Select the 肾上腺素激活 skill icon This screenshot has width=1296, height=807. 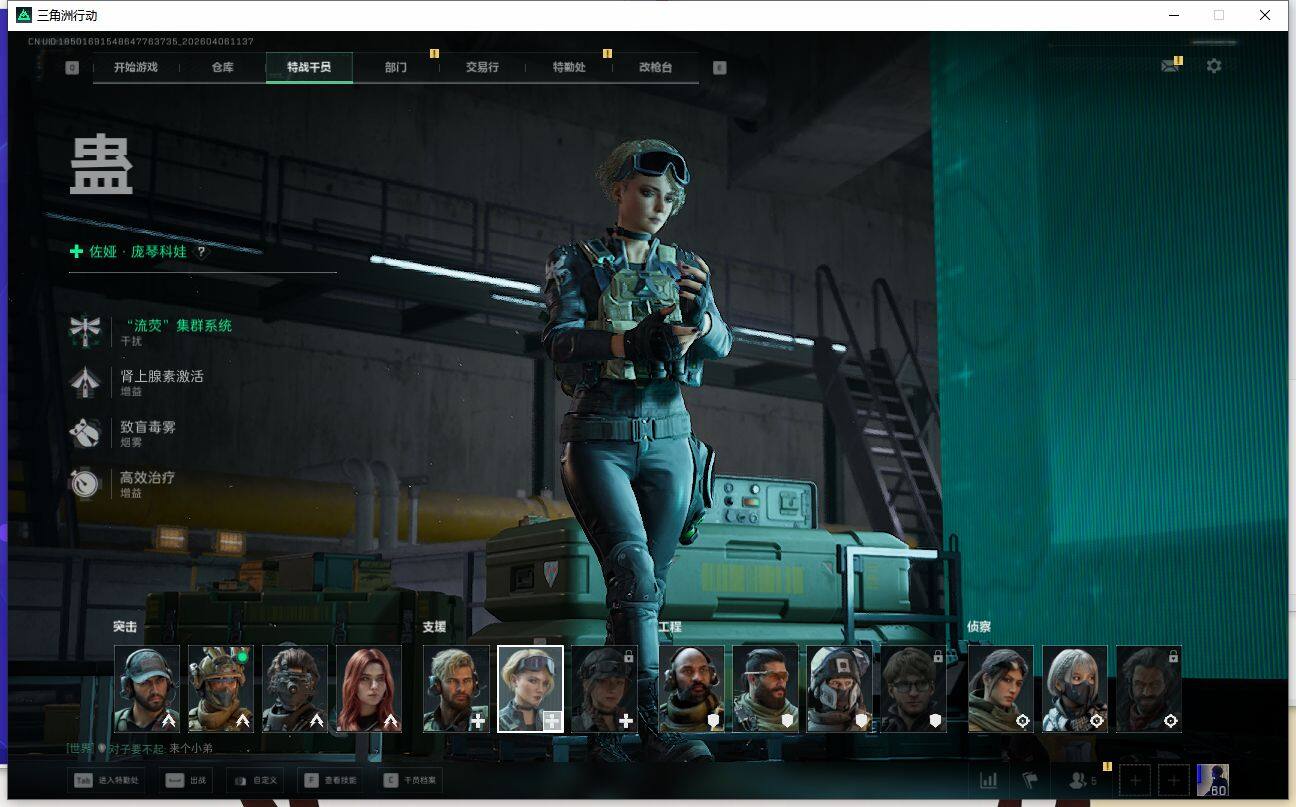[85, 382]
